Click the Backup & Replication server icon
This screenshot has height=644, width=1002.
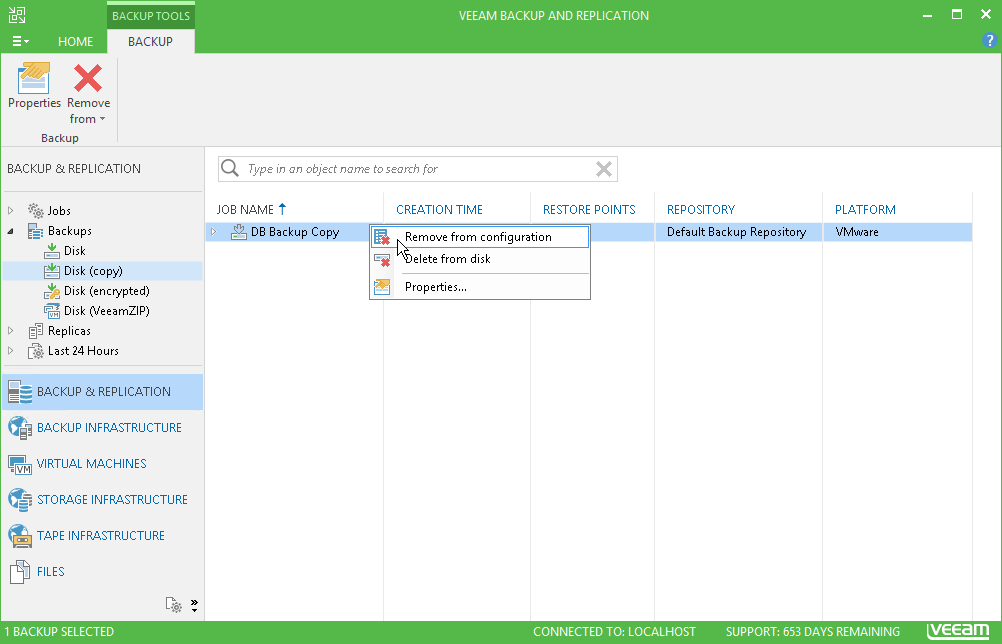coord(20,392)
